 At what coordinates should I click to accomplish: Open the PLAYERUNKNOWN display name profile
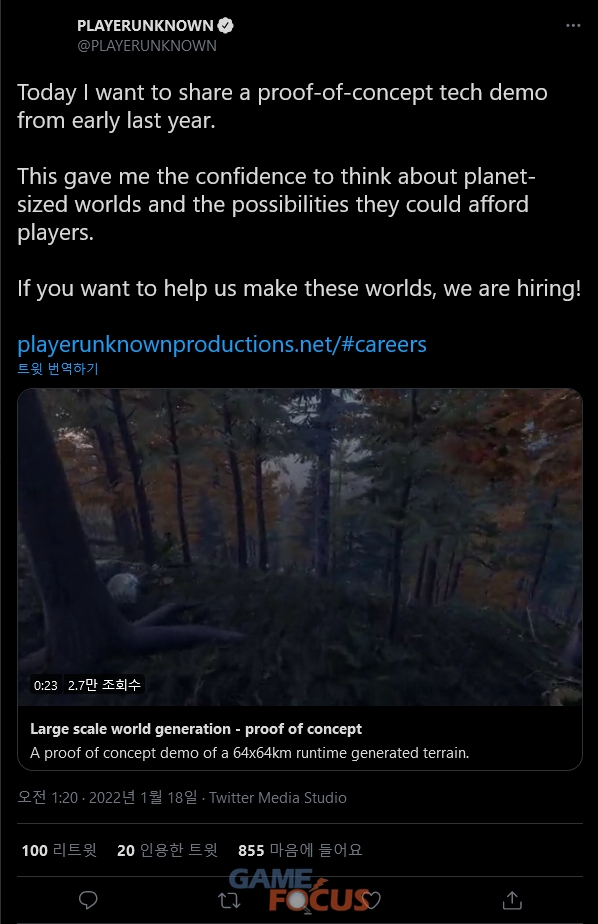click(x=145, y=25)
